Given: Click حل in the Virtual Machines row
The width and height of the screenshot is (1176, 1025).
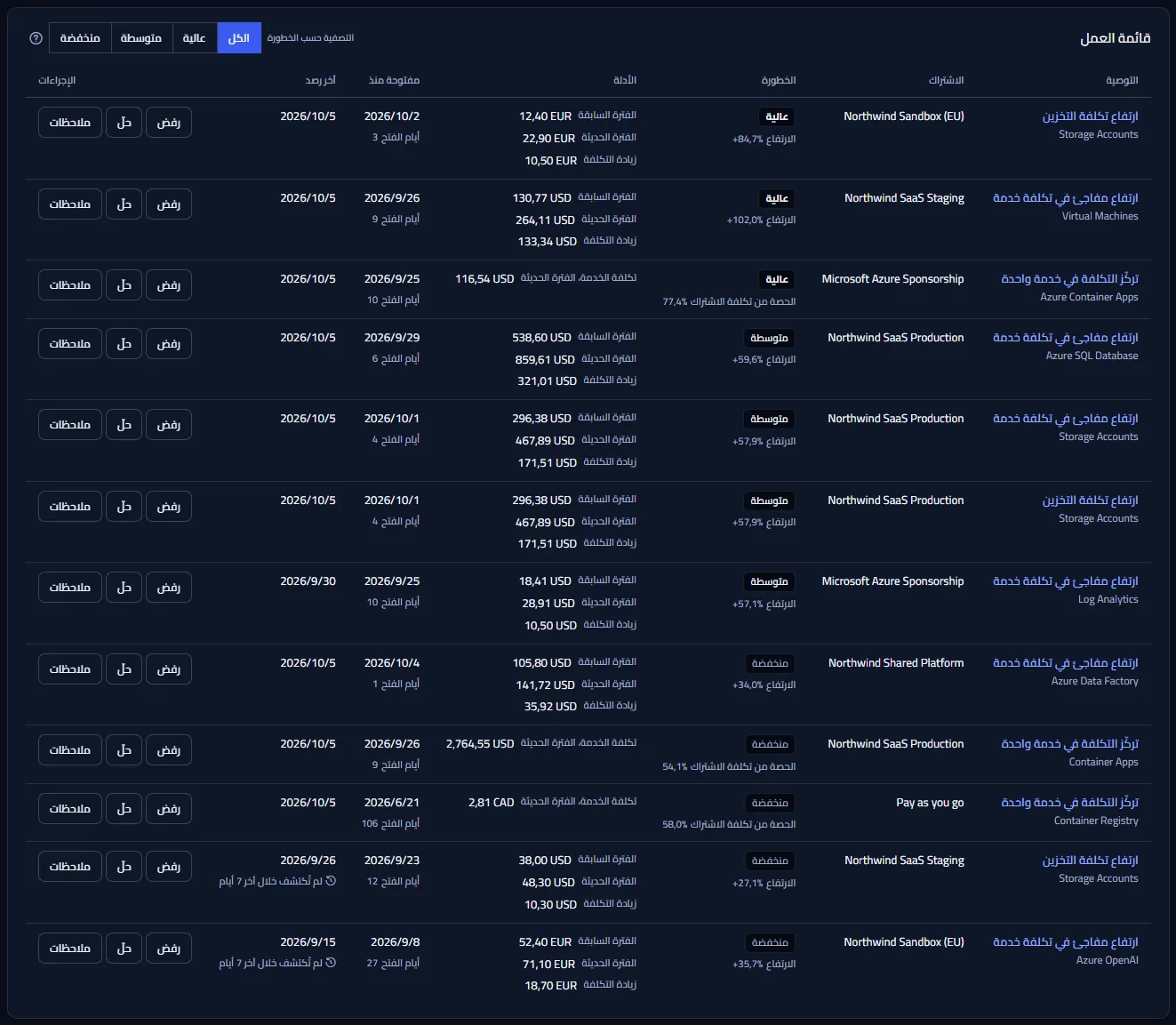Looking at the screenshot, I should tap(124, 204).
